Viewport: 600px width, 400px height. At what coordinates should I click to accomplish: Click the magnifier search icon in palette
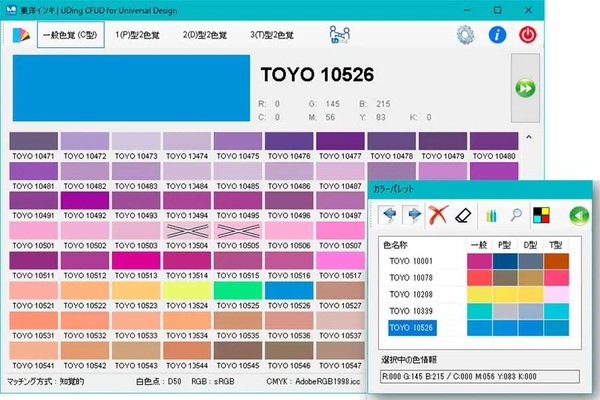pyautogui.click(x=515, y=215)
